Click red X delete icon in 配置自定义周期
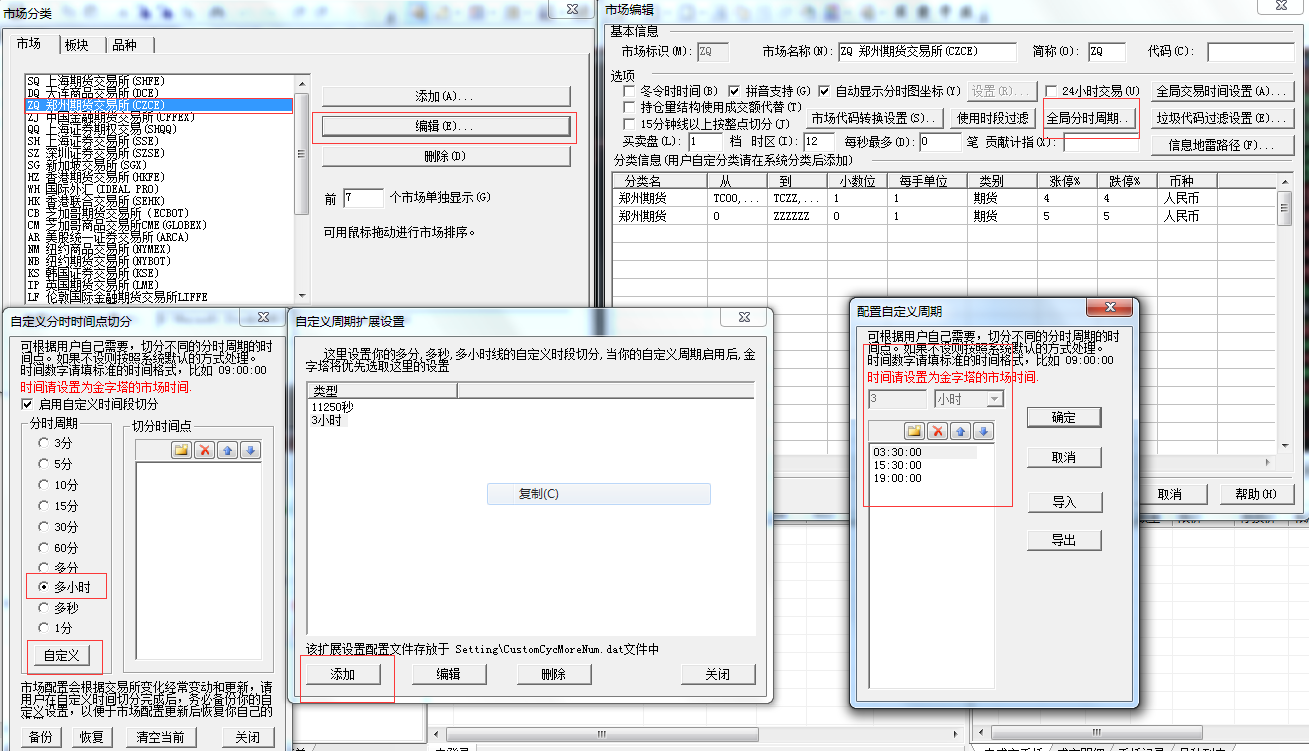The width and height of the screenshot is (1309, 751). click(x=937, y=431)
